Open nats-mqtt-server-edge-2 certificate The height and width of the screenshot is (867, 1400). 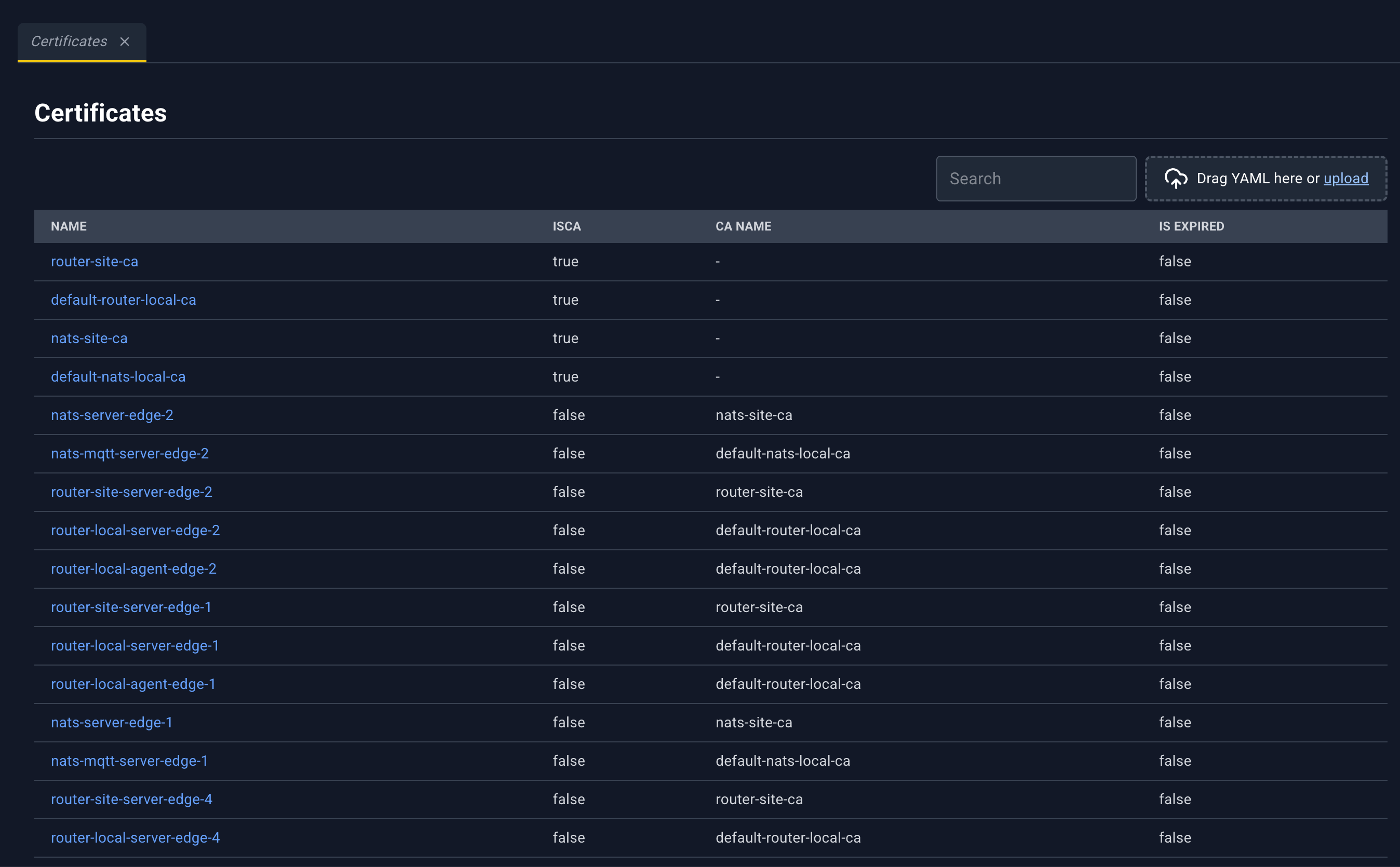click(130, 454)
